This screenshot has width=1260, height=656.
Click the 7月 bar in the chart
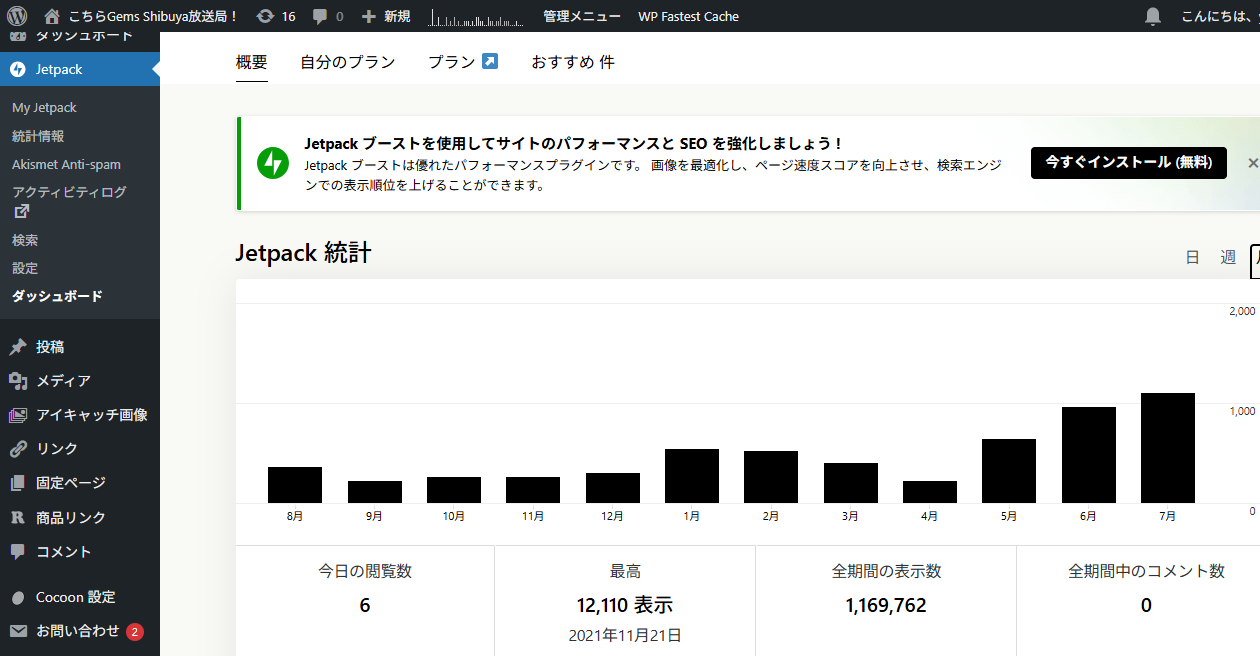point(1168,448)
